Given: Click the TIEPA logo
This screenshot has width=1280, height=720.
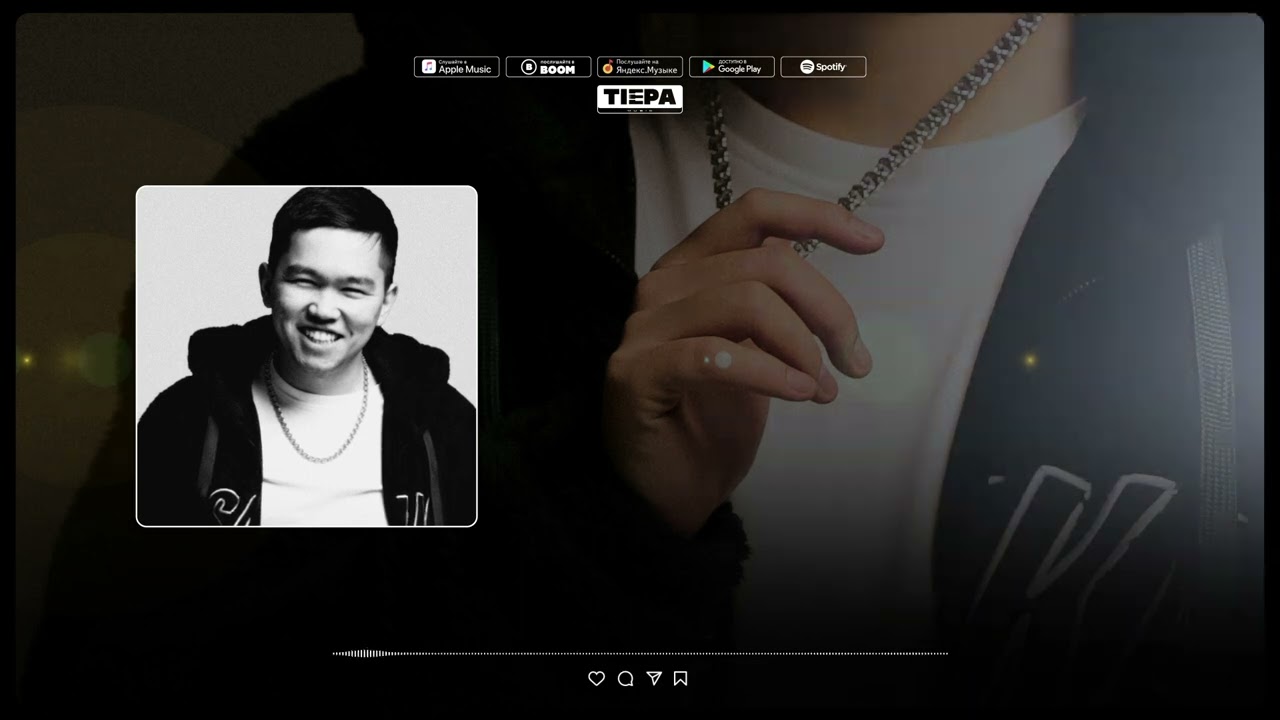Looking at the screenshot, I should pyautogui.click(x=640, y=99).
